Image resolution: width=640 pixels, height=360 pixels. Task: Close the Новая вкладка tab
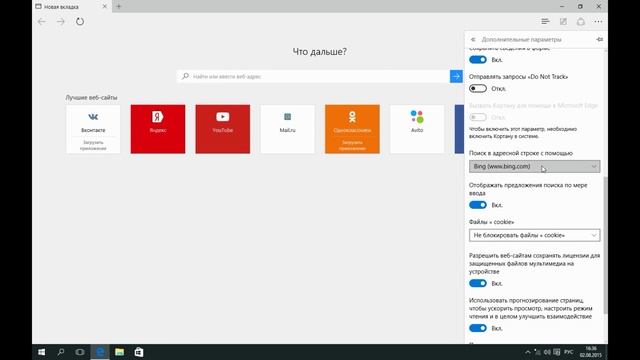point(104,7)
